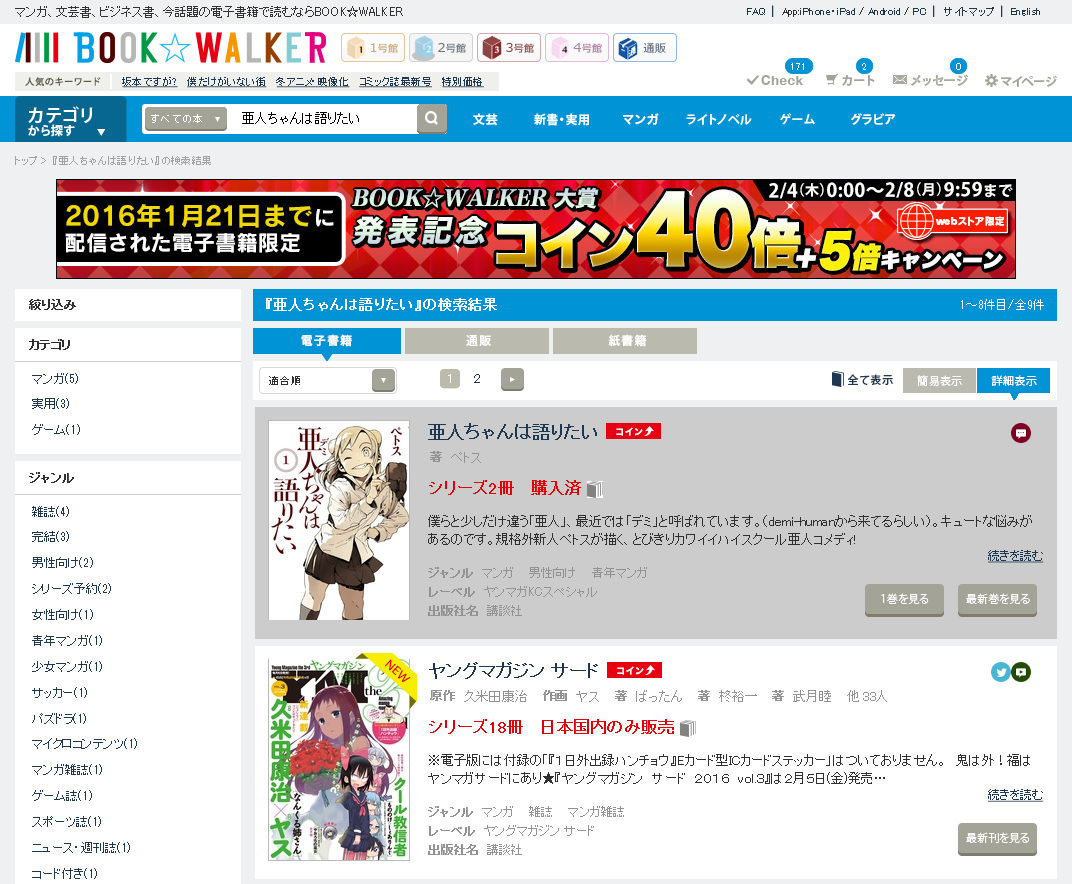This screenshot has height=884, width=1072.
Task: Click the 1巻を見る button
Action: [904, 599]
